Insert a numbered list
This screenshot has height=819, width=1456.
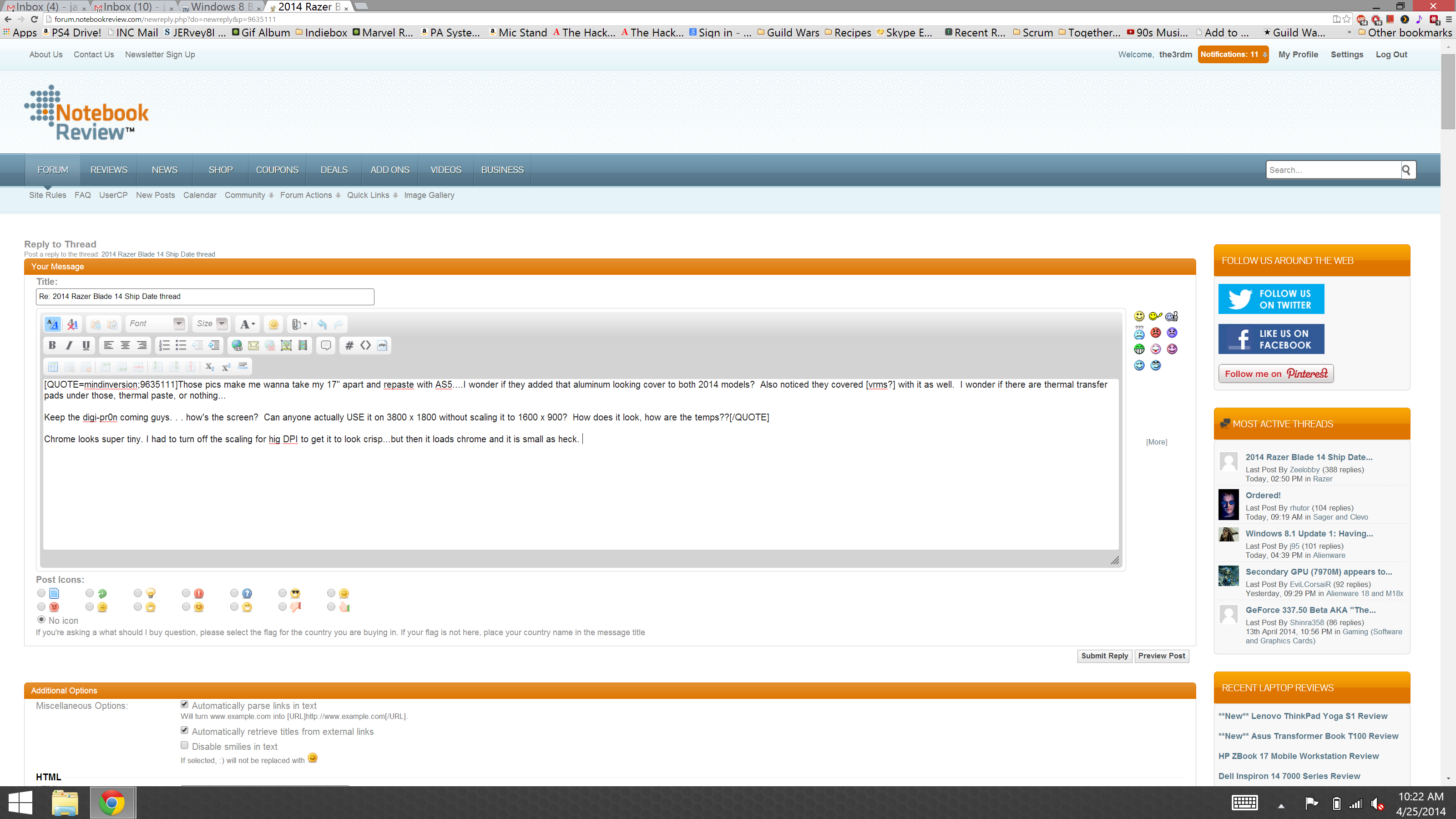click(164, 345)
